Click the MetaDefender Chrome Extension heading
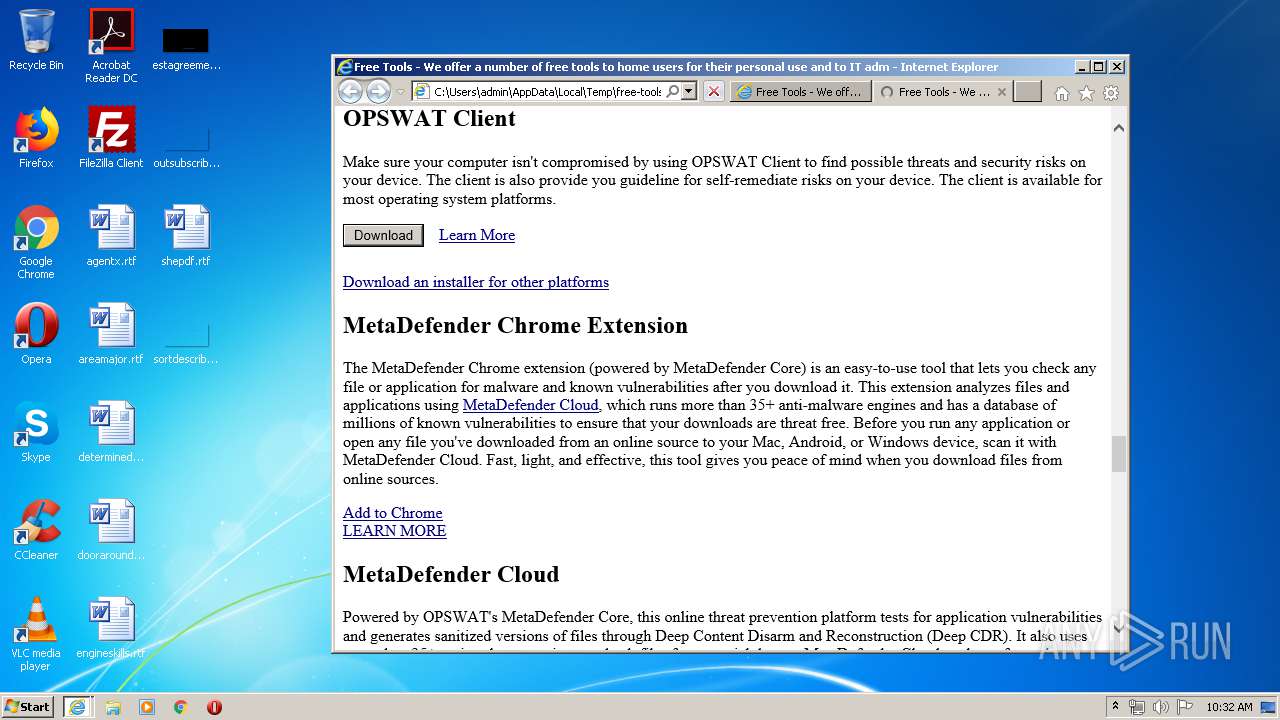Image resolution: width=1280 pixels, height=720 pixels. [515, 325]
